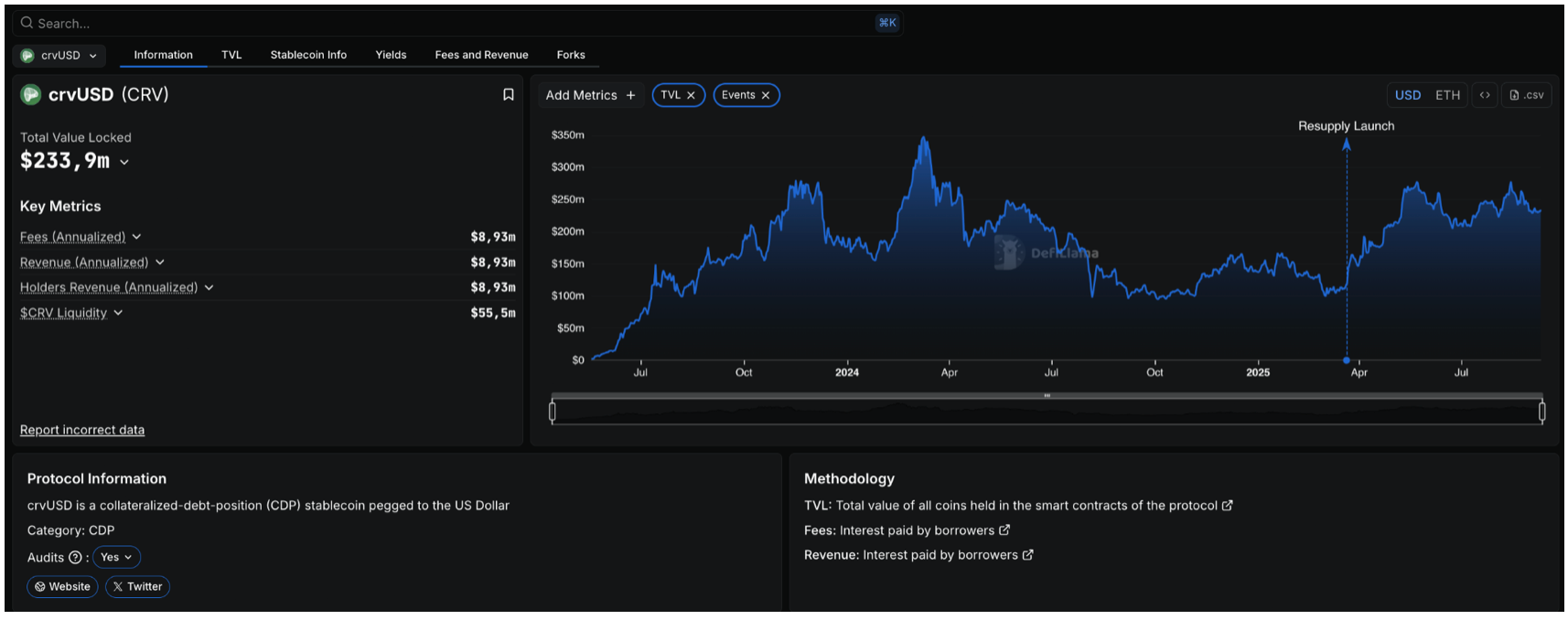
Task: Open TVL methodology external link icon
Action: (x=1228, y=506)
